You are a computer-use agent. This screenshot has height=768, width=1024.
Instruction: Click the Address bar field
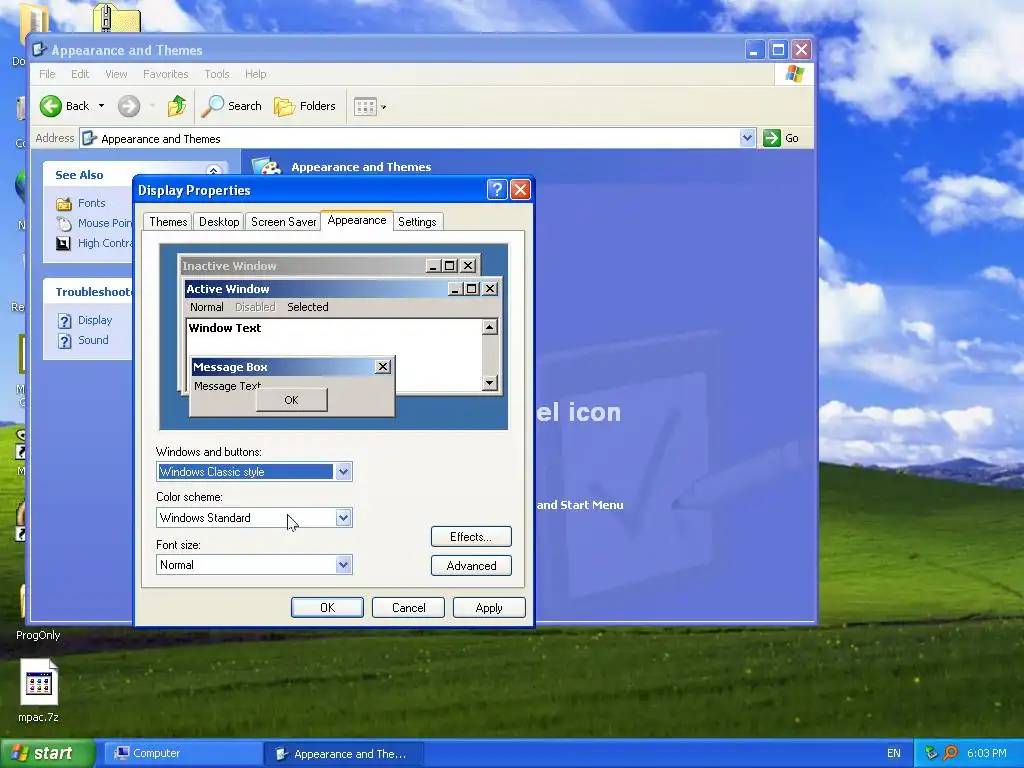click(x=418, y=138)
